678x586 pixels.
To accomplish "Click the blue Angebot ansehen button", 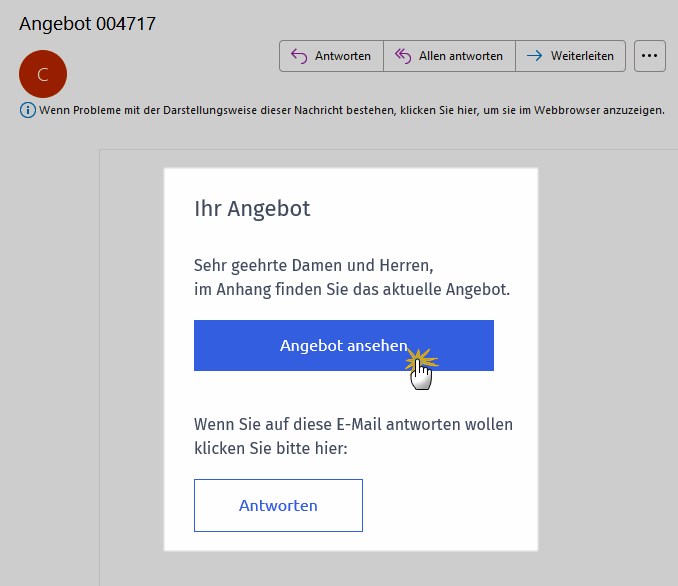I will [x=344, y=346].
